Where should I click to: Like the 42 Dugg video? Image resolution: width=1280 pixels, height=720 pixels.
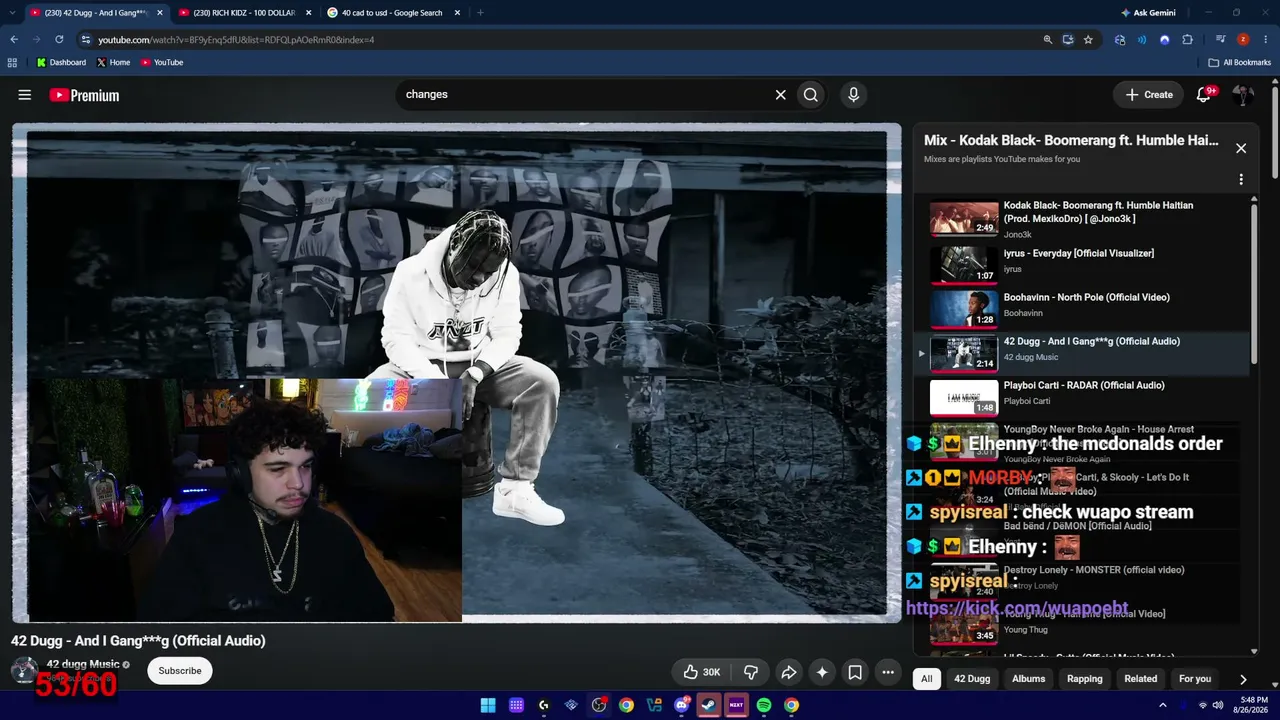tap(701, 672)
